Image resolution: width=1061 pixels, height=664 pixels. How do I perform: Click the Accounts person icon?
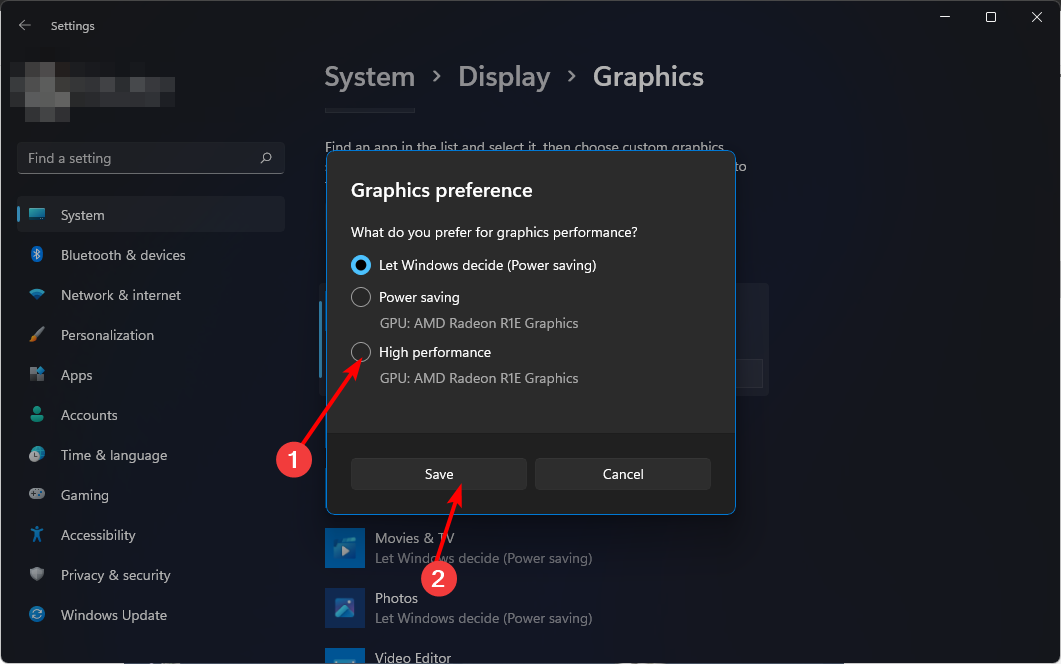pos(37,414)
